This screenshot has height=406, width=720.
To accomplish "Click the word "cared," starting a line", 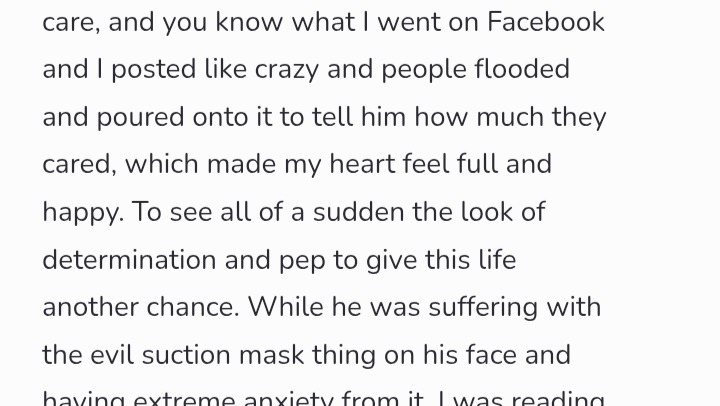I will coord(79,165).
